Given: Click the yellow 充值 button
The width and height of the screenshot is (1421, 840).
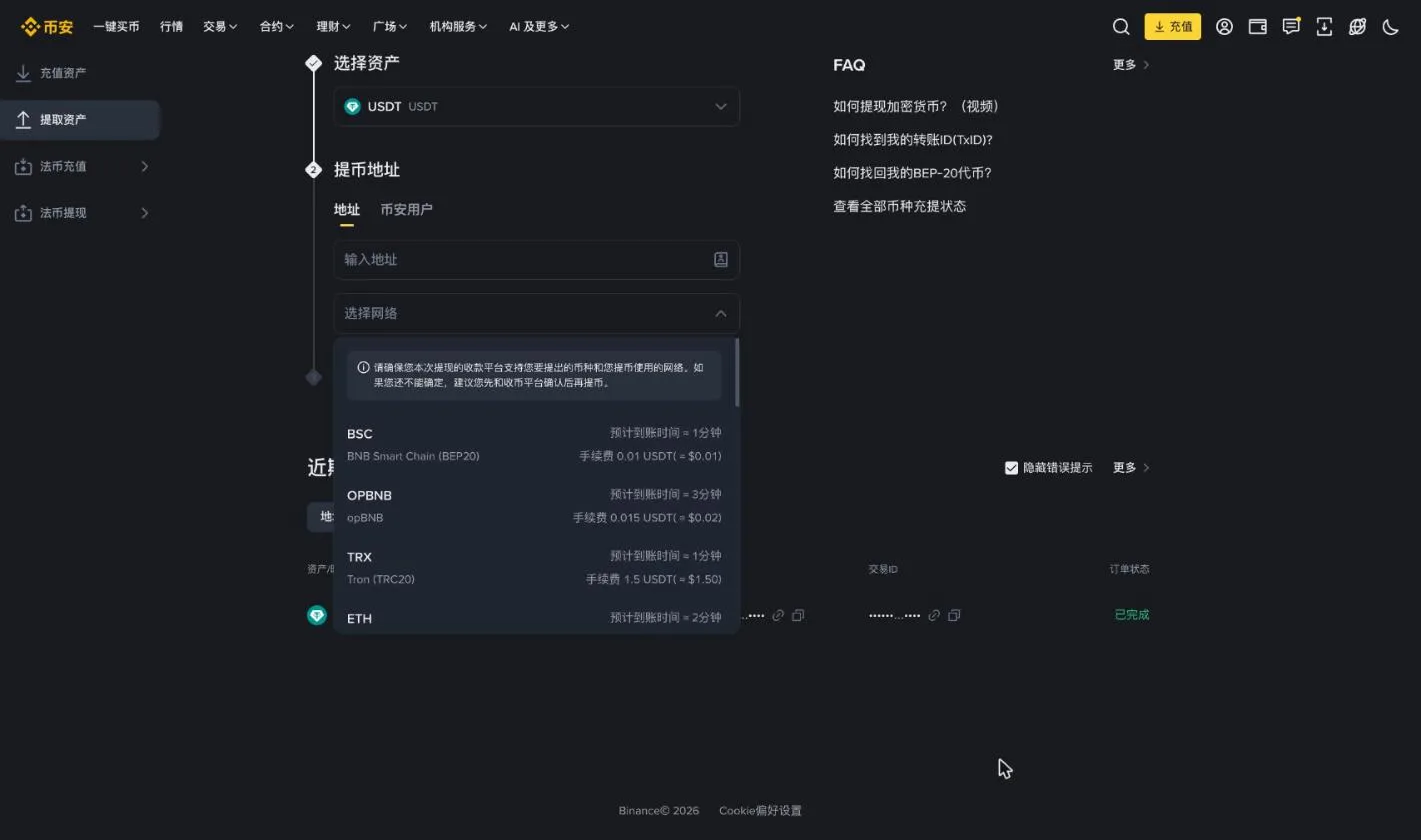Looking at the screenshot, I should coord(1172,27).
